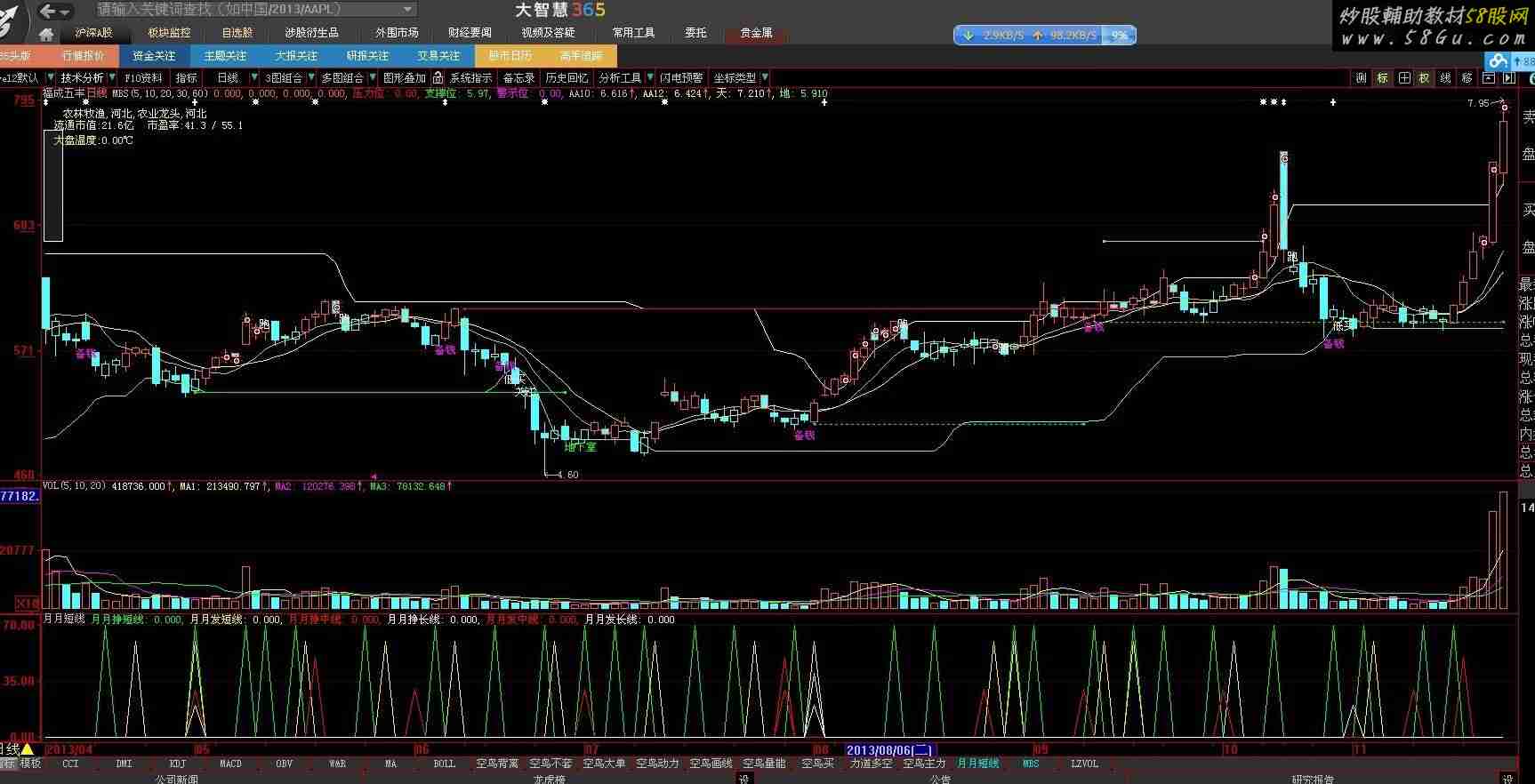Select the 线 draw-line icon

1446,78
